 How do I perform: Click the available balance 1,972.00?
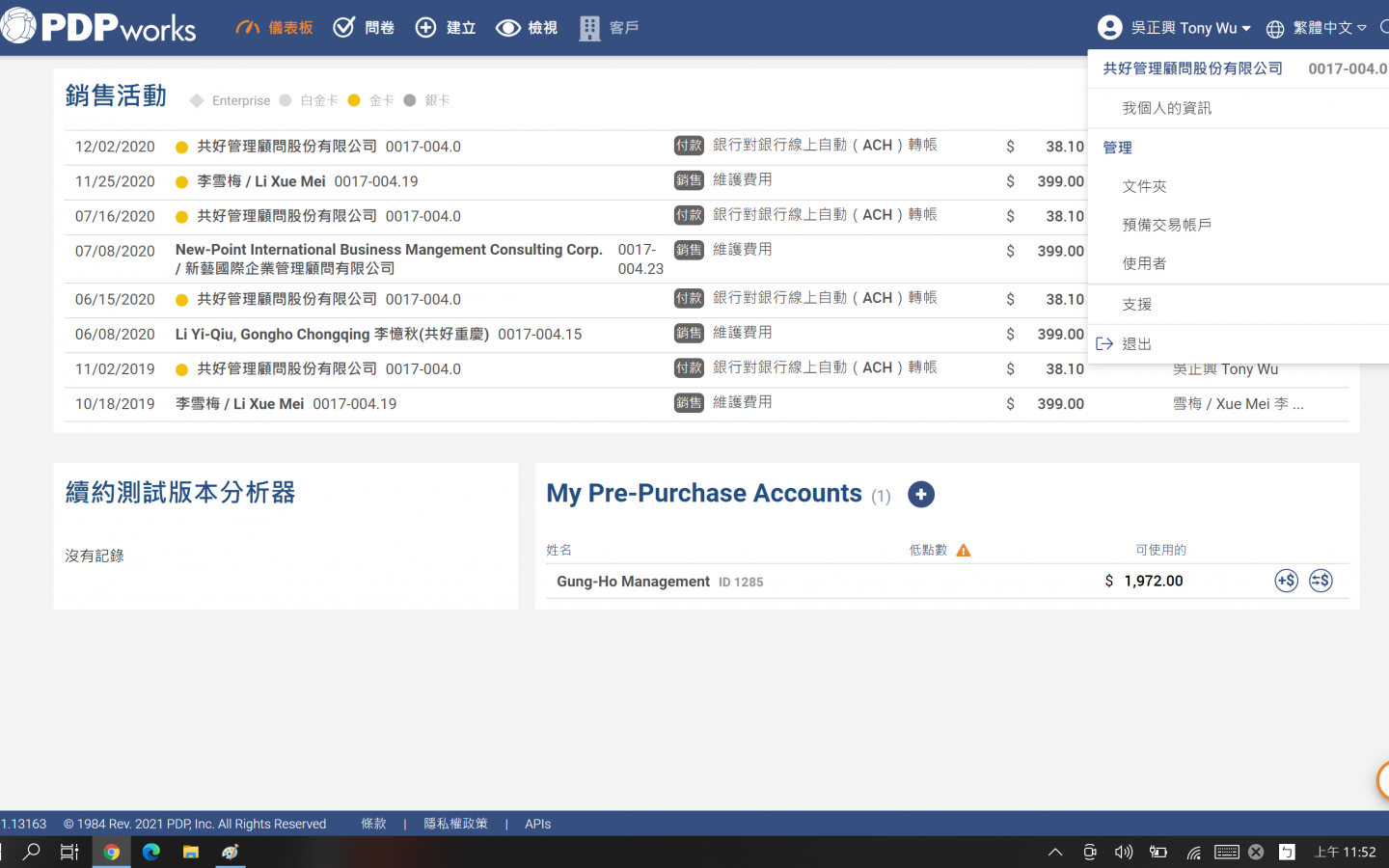tap(1154, 581)
